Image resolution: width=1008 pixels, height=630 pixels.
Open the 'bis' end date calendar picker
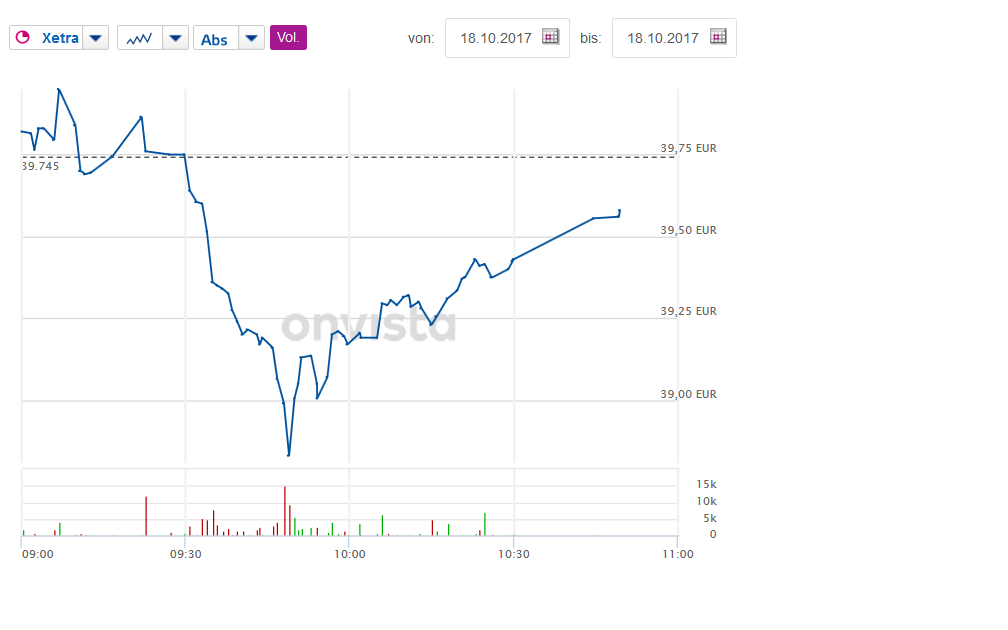click(718, 37)
